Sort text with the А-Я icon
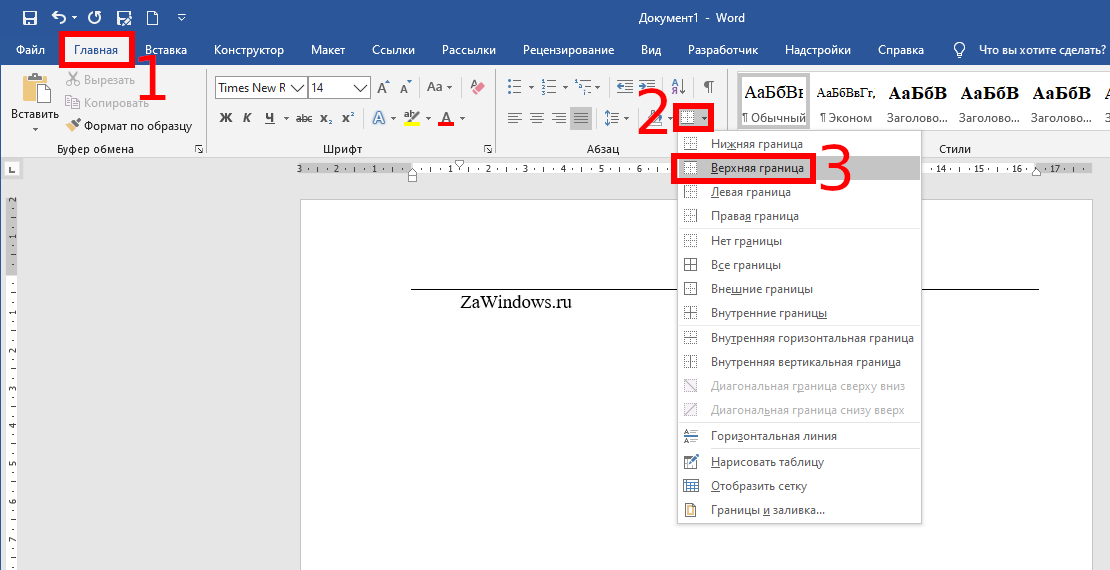Image resolution: width=1110 pixels, height=570 pixels. (x=678, y=87)
